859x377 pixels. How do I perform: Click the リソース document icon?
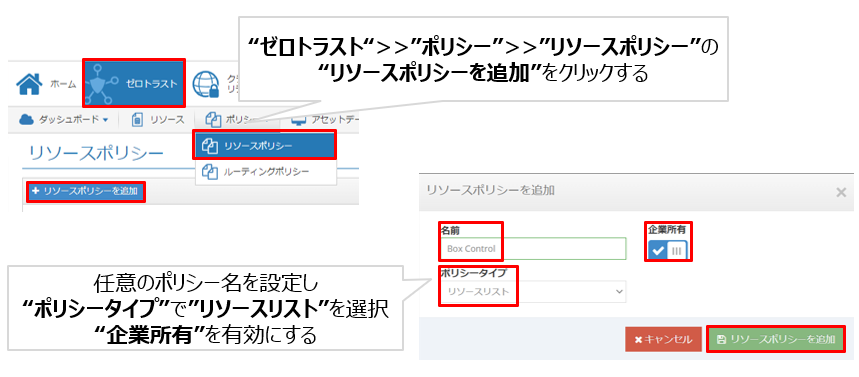click(138, 120)
